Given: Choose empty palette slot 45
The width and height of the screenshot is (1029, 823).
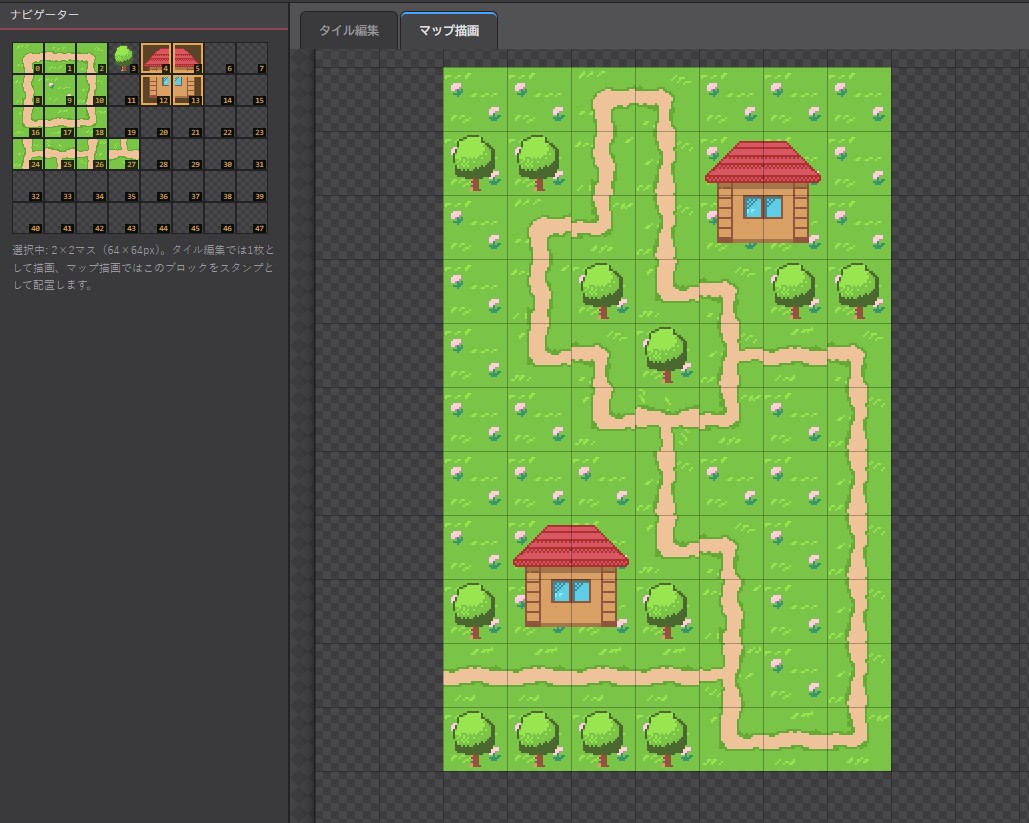Looking at the screenshot, I should (188, 218).
